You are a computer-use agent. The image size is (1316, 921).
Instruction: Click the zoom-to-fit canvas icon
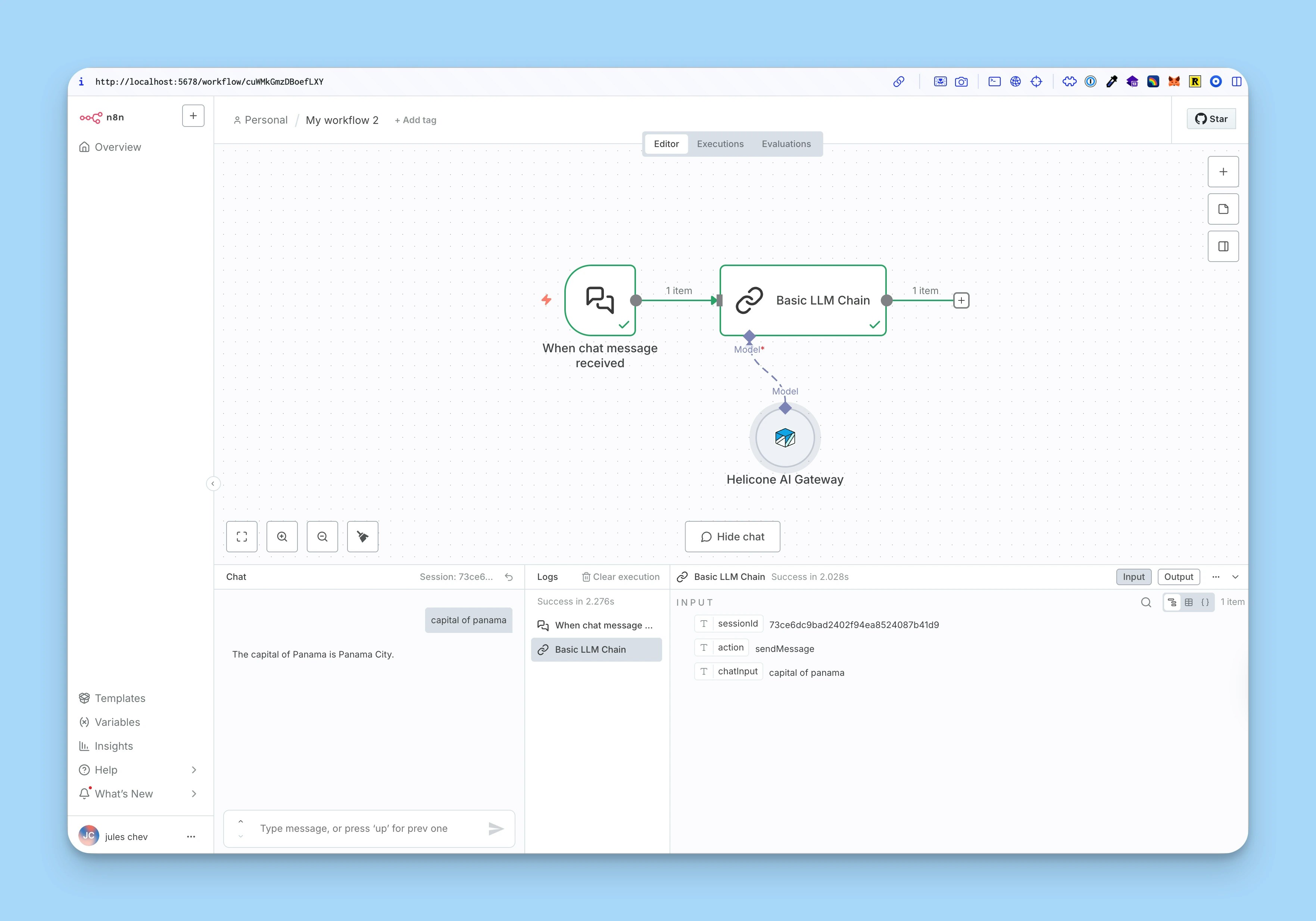(x=241, y=536)
